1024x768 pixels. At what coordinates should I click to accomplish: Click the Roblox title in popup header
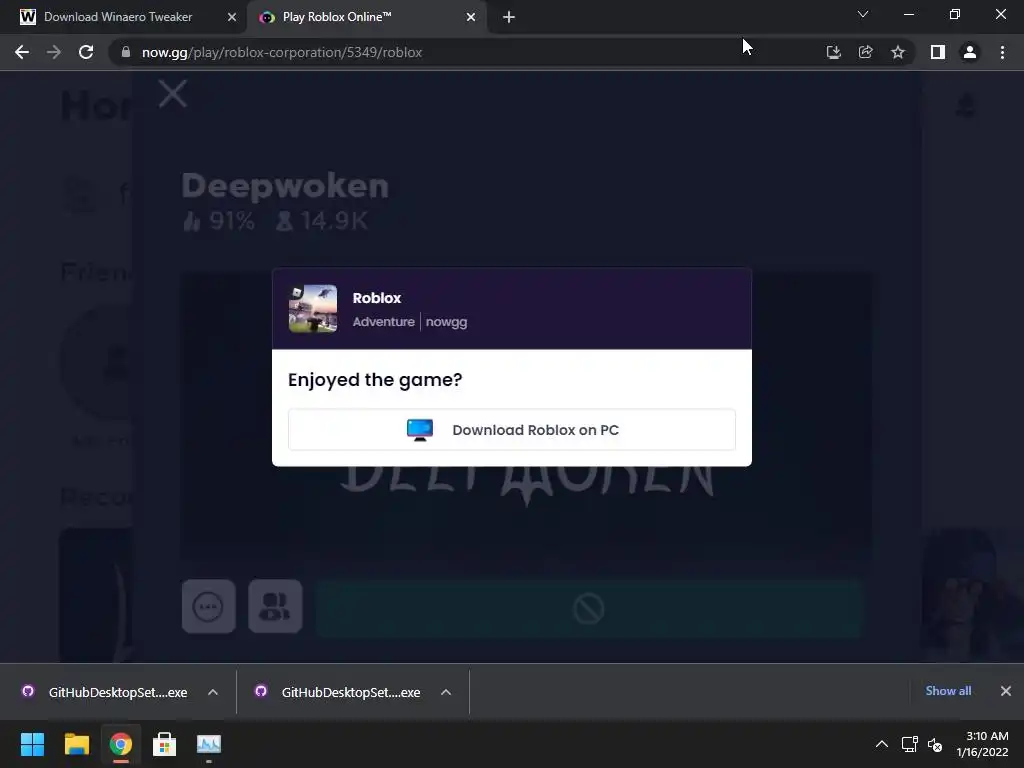[377, 298]
